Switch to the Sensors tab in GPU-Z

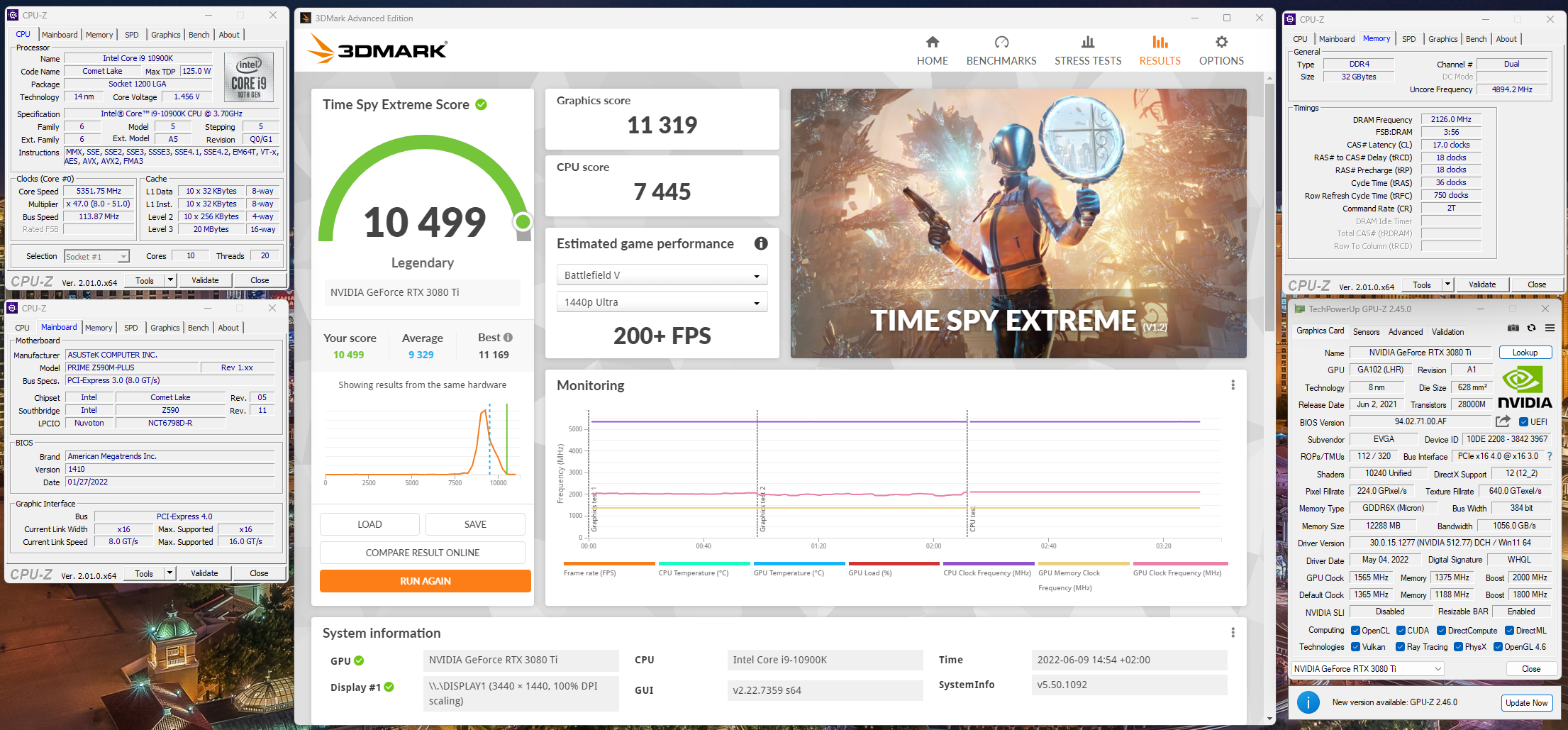(x=1366, y=332)
